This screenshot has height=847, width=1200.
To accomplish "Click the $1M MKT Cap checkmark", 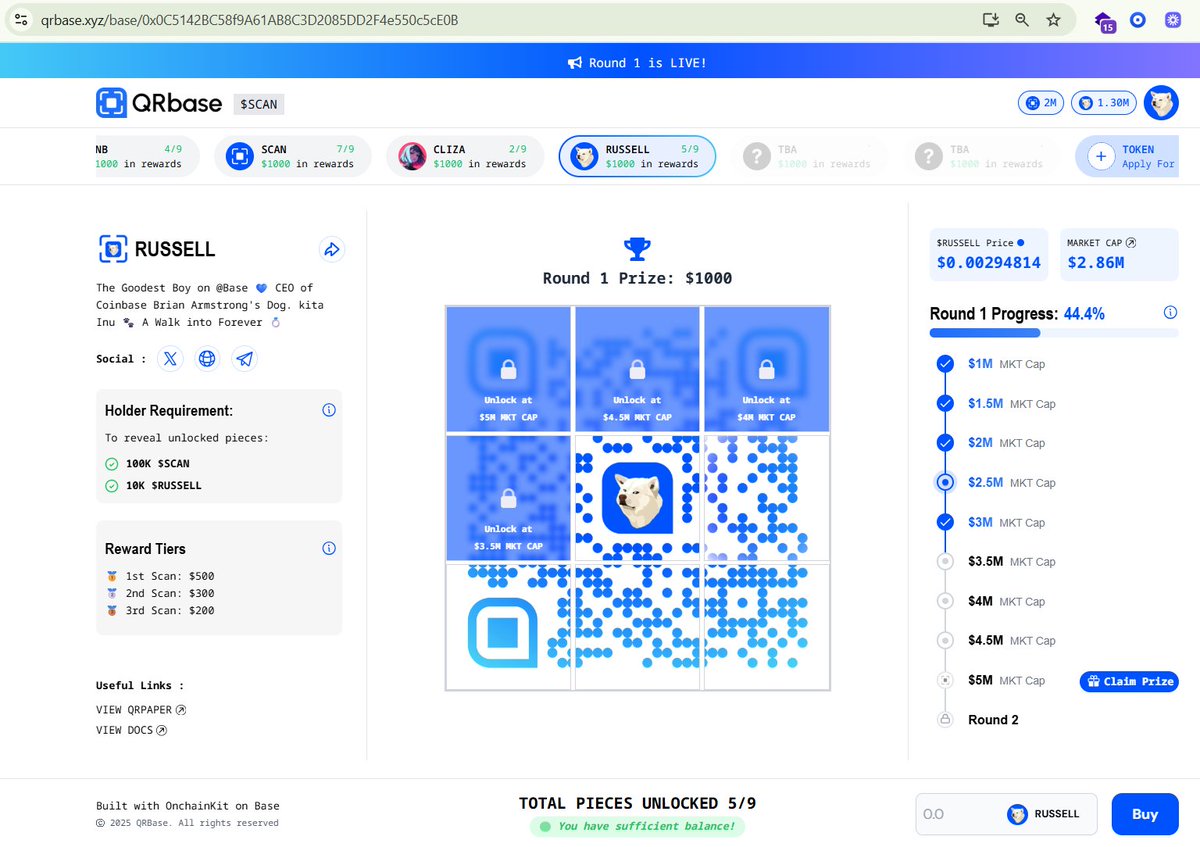I will click(945, 364).
